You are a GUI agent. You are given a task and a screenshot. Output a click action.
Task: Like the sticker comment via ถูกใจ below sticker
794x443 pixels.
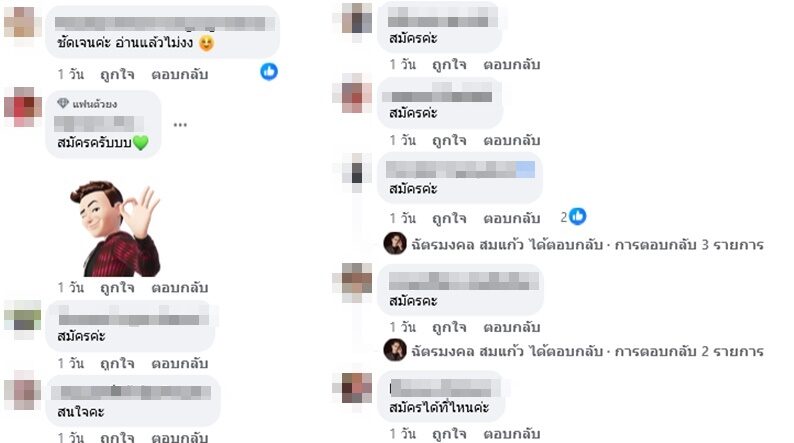[117, 288]
